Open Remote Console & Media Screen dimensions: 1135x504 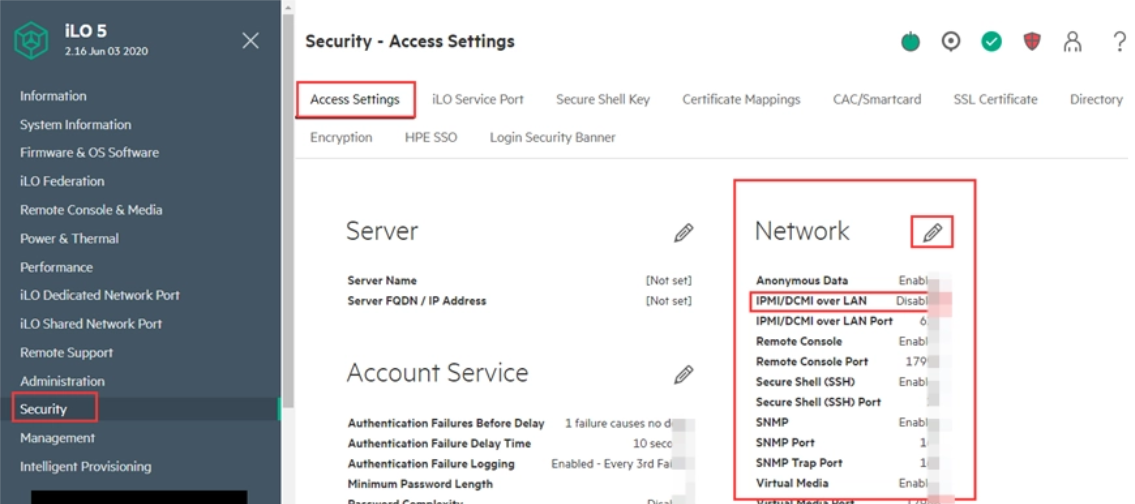tap(91, 210)
